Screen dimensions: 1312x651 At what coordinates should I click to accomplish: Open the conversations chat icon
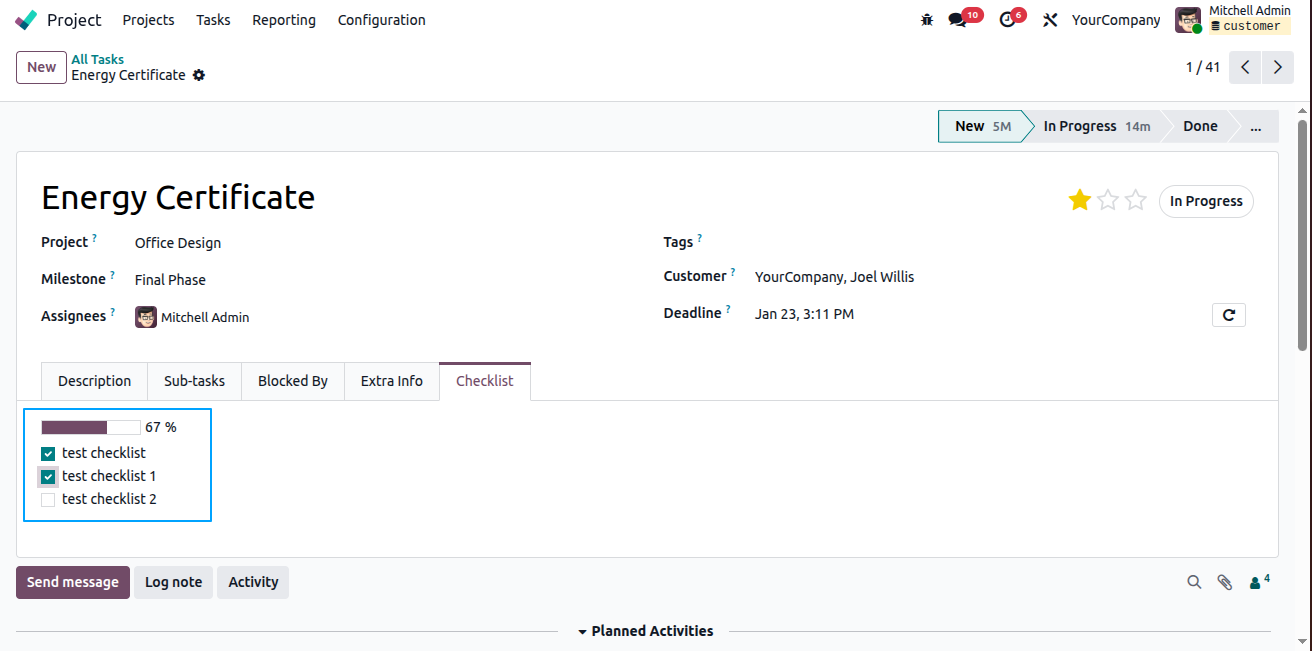click(x=957, y=20)
